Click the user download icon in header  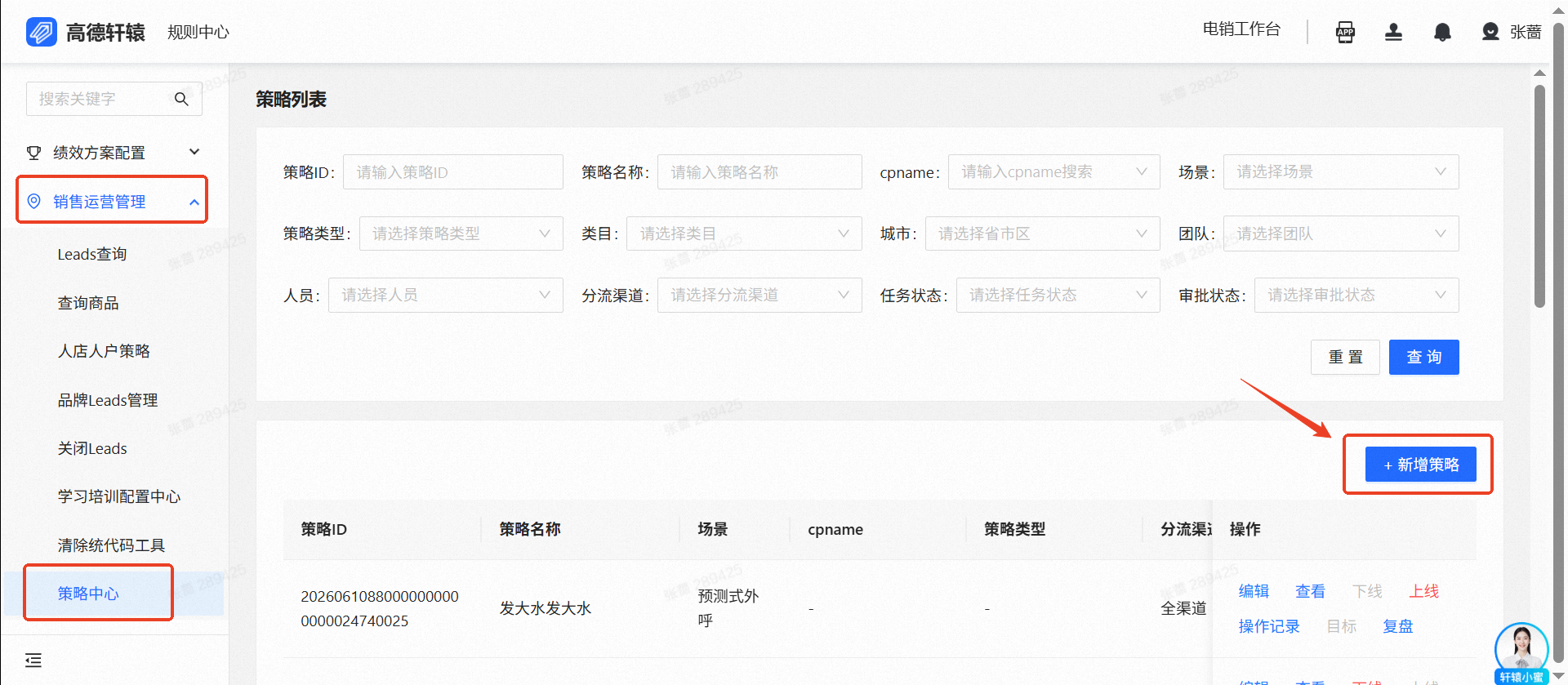coord(1394,32)
